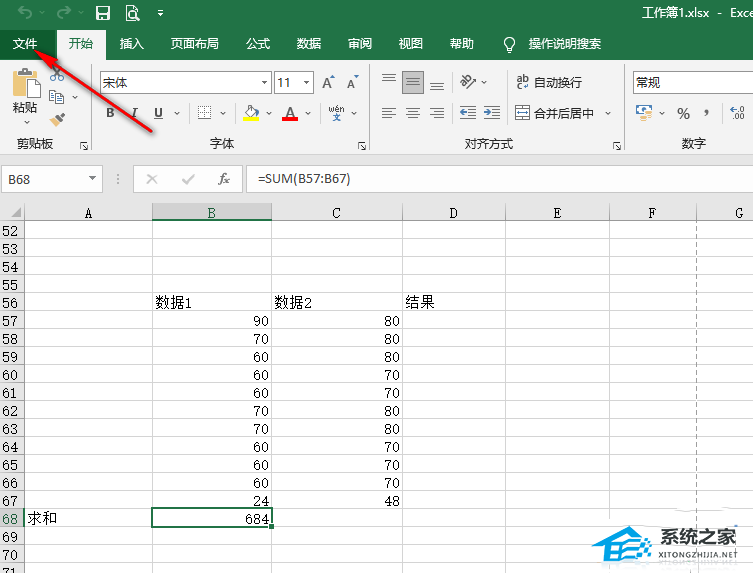
Task: Select column C header
Action: [x=337, y=212]
